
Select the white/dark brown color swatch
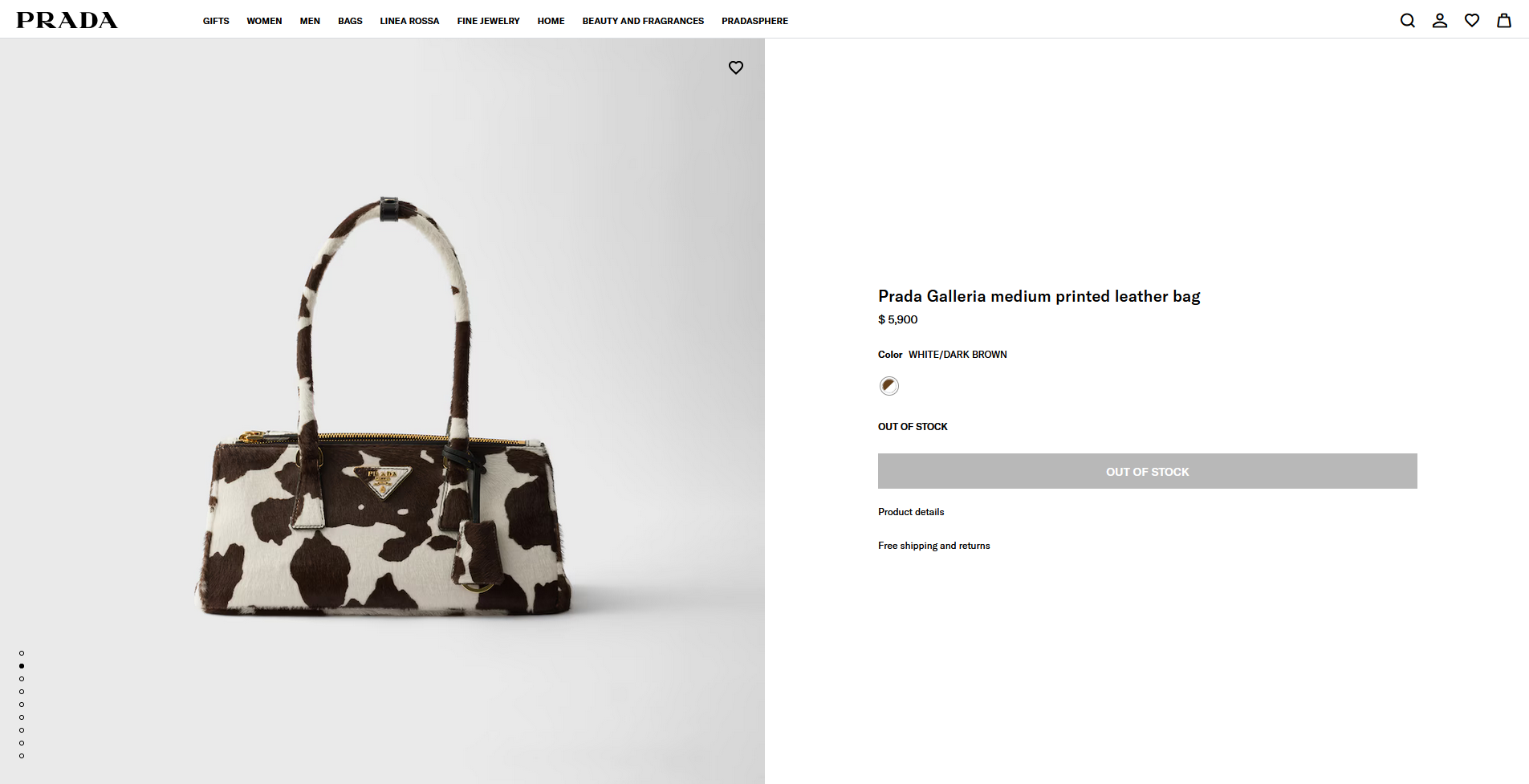coord(889,386)
